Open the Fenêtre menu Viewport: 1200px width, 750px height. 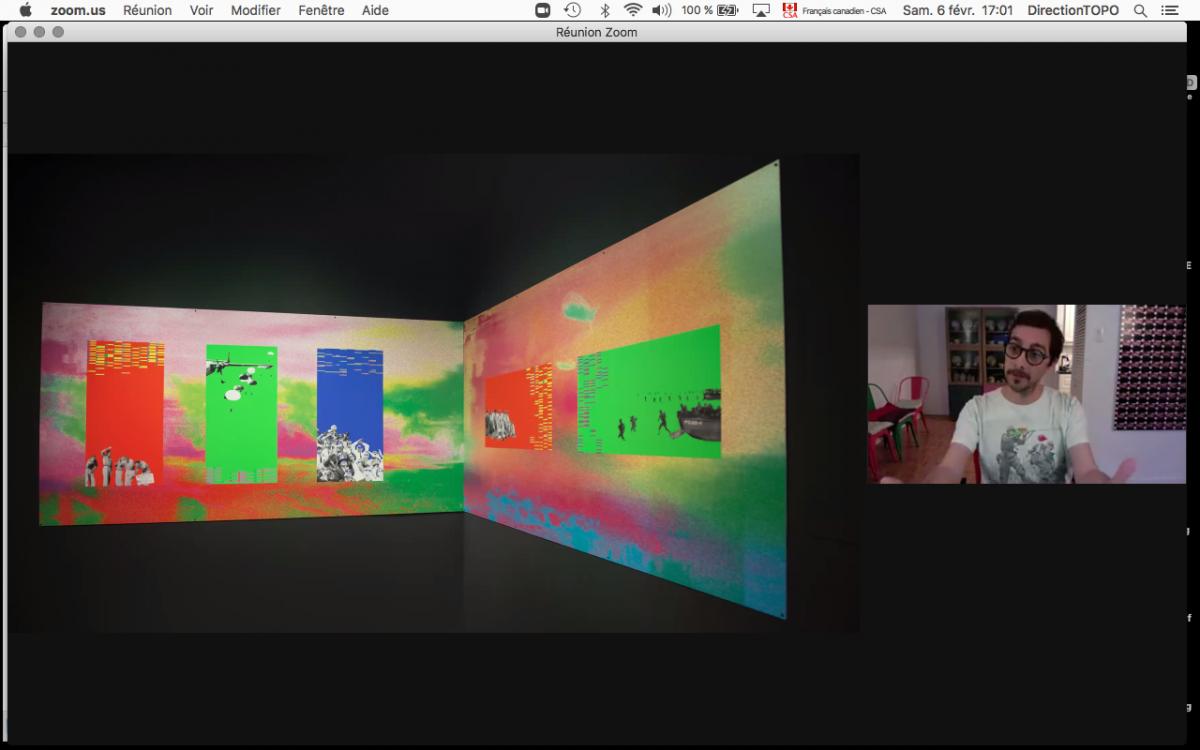pyautogui.click(x=321, y=10)
